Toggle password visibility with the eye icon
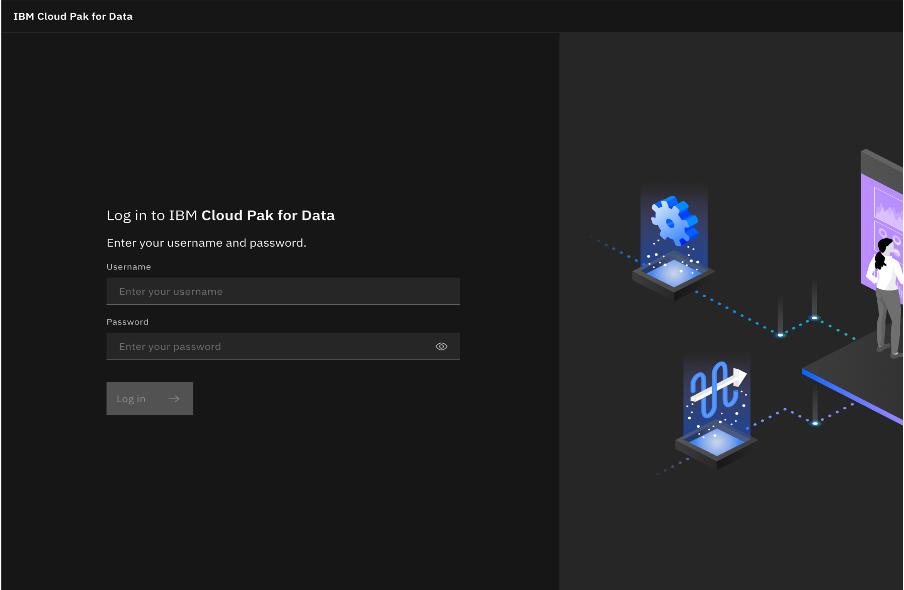Viewport: 904px width, 590px height. (441, 346)
